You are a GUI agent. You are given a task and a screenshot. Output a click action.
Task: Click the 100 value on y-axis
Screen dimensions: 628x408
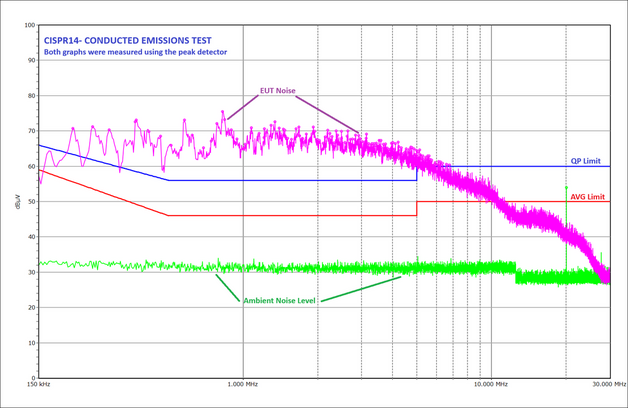tap(29, 25)
